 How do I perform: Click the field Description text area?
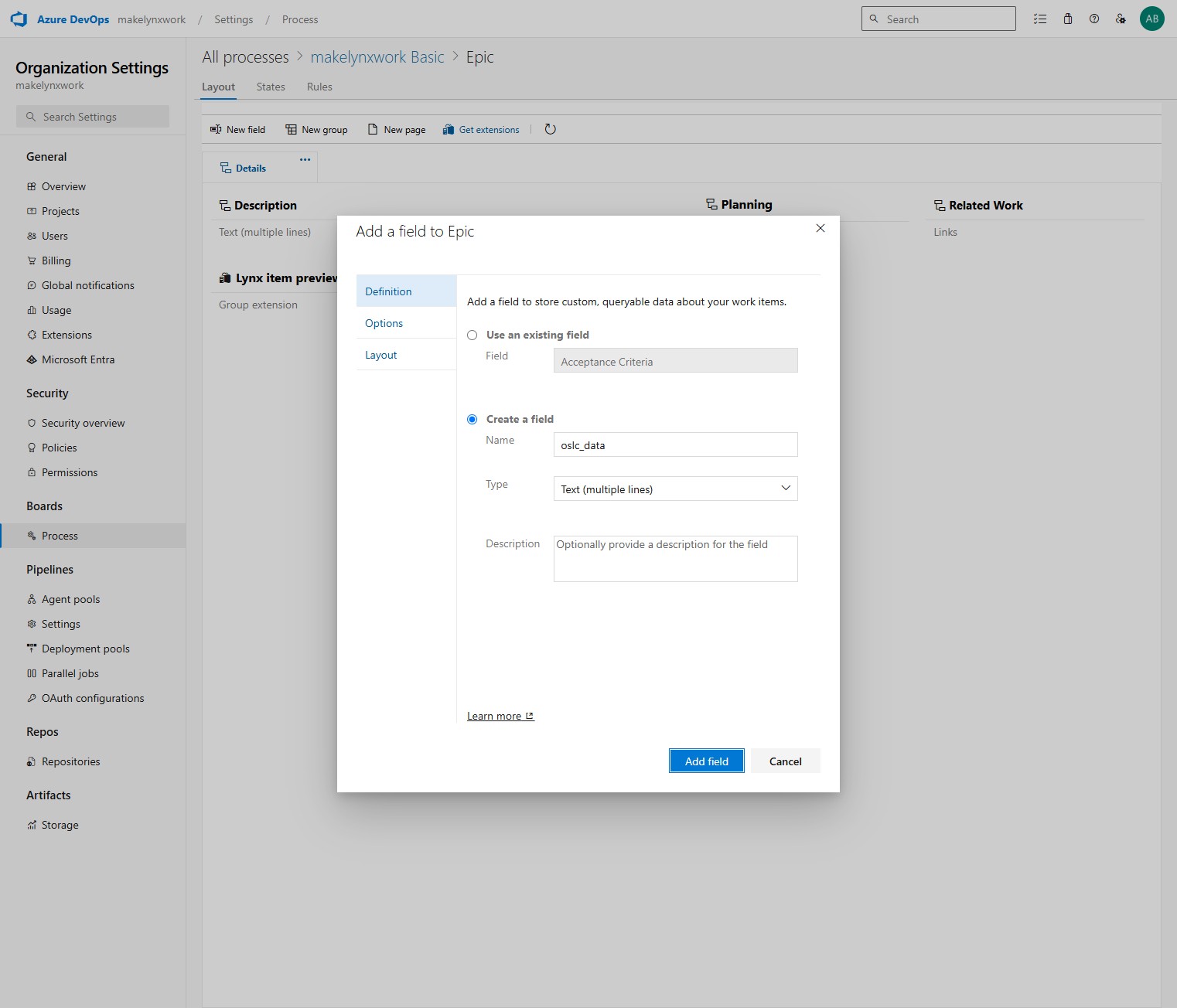[x=675, y=559]
